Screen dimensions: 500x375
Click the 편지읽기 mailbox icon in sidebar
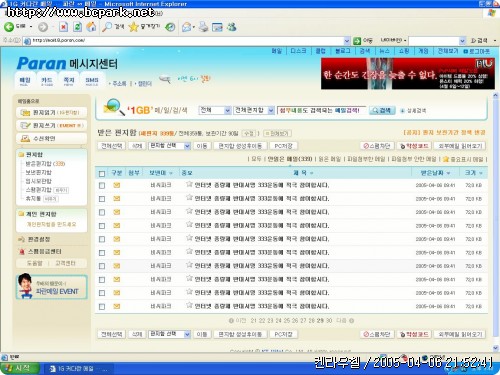[25, 113]
